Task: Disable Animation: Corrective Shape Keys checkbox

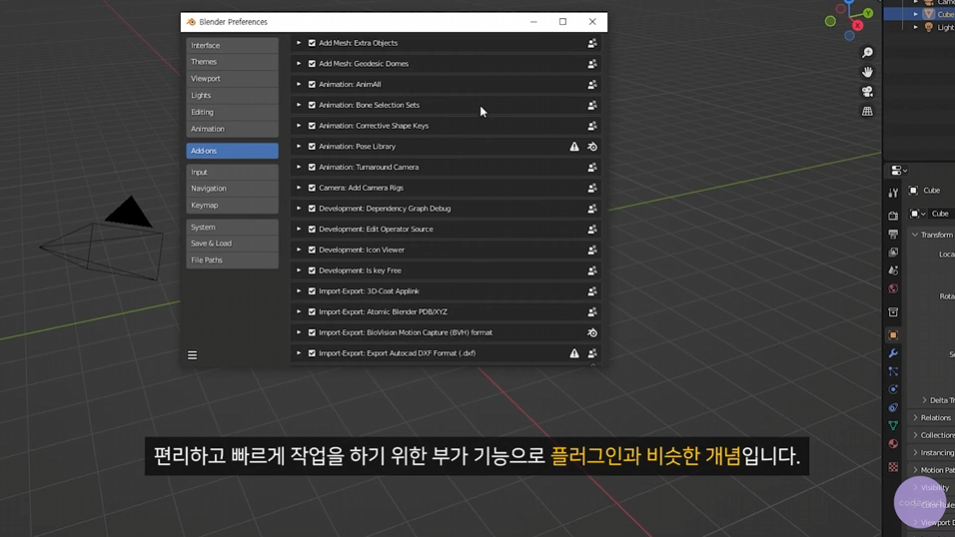Action: [312, 126]
